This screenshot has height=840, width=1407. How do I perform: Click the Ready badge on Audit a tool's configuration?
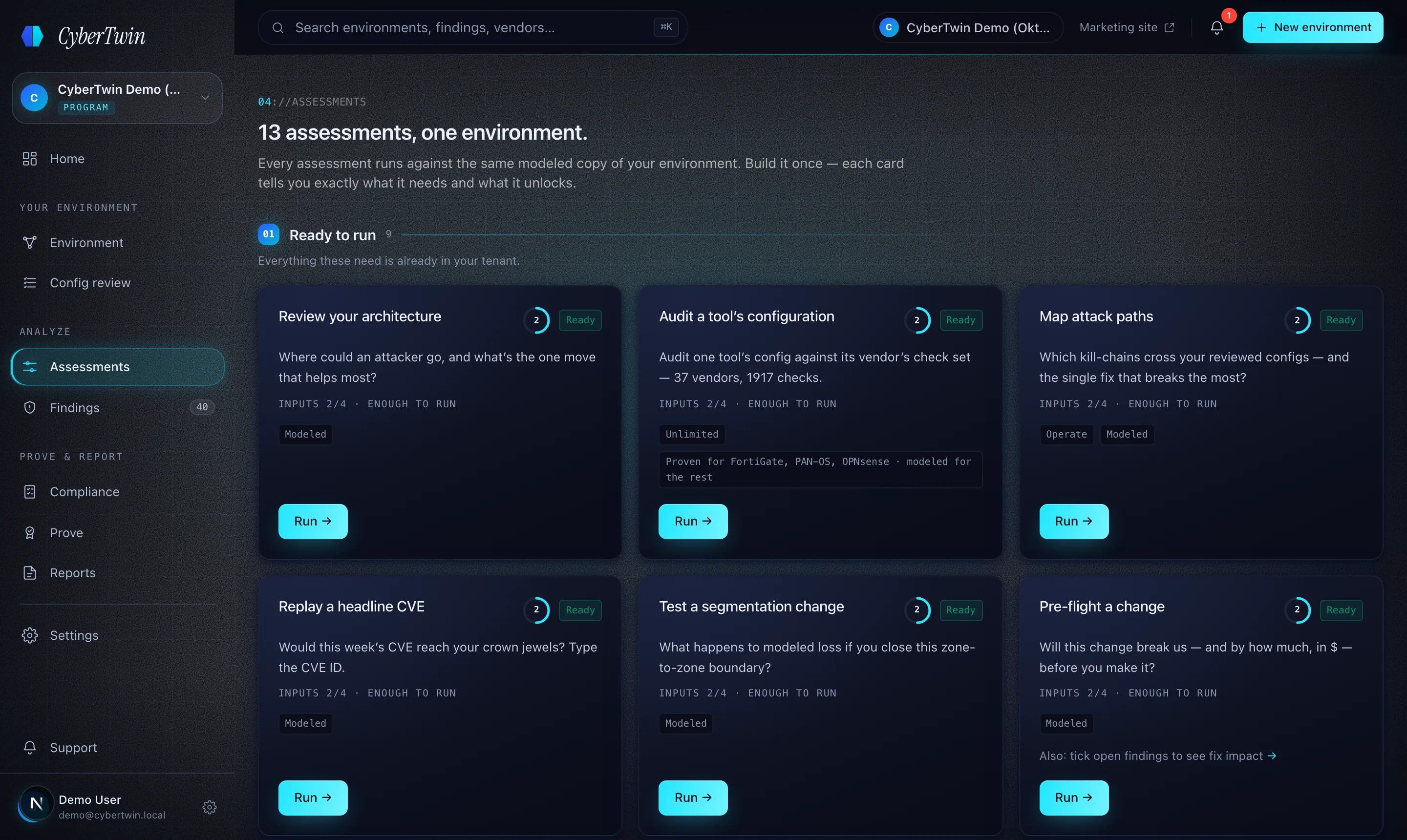click(960, 320)
